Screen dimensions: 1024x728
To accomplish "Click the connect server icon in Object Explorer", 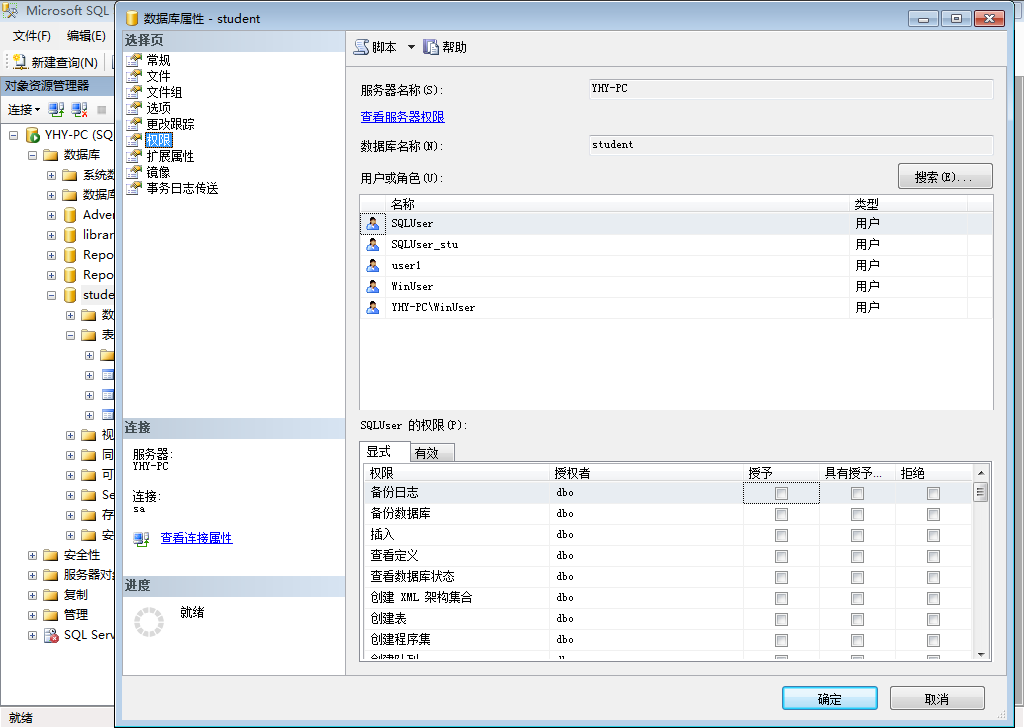I will click(x=56, y=110).
